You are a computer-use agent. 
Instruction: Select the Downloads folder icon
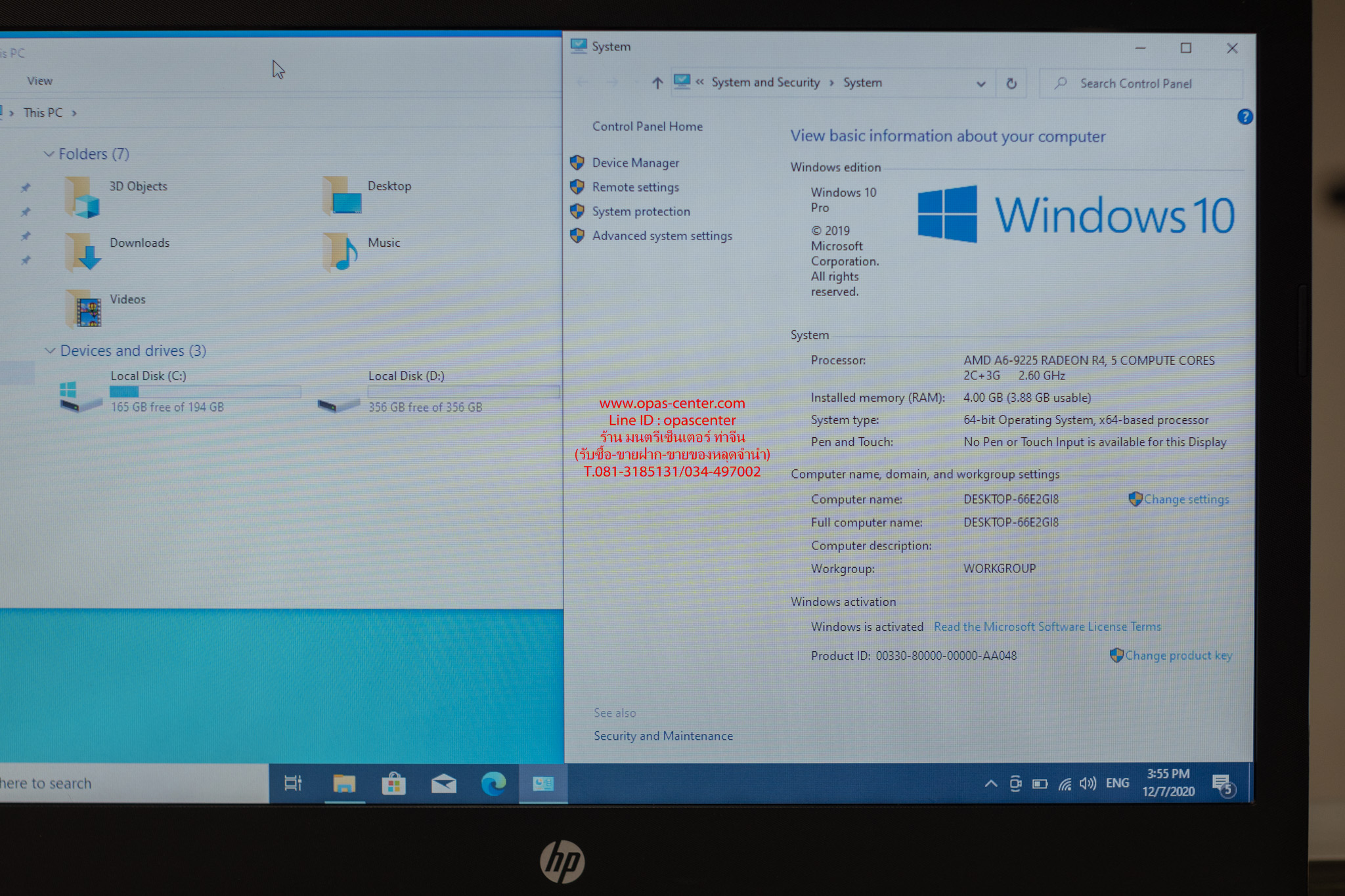pyautogui.click(x=83, y=252)
